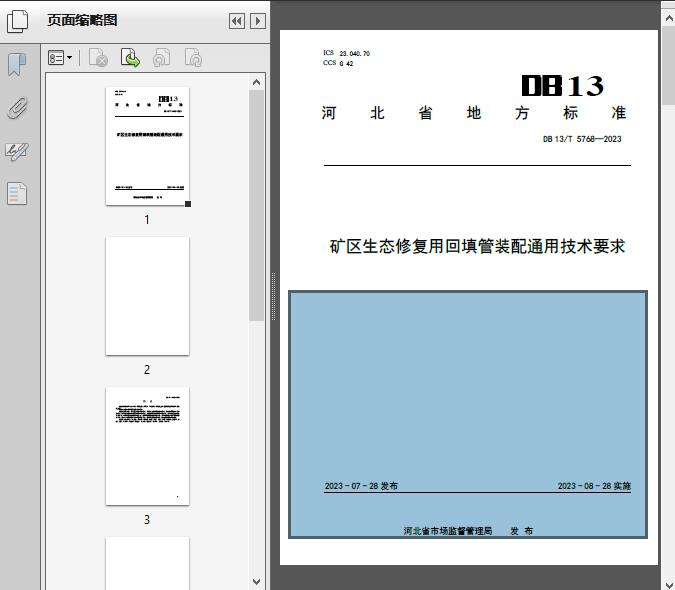Select page 1 thumbnail
The height and width of the screenshot is (590, 675).
point(147,146)
